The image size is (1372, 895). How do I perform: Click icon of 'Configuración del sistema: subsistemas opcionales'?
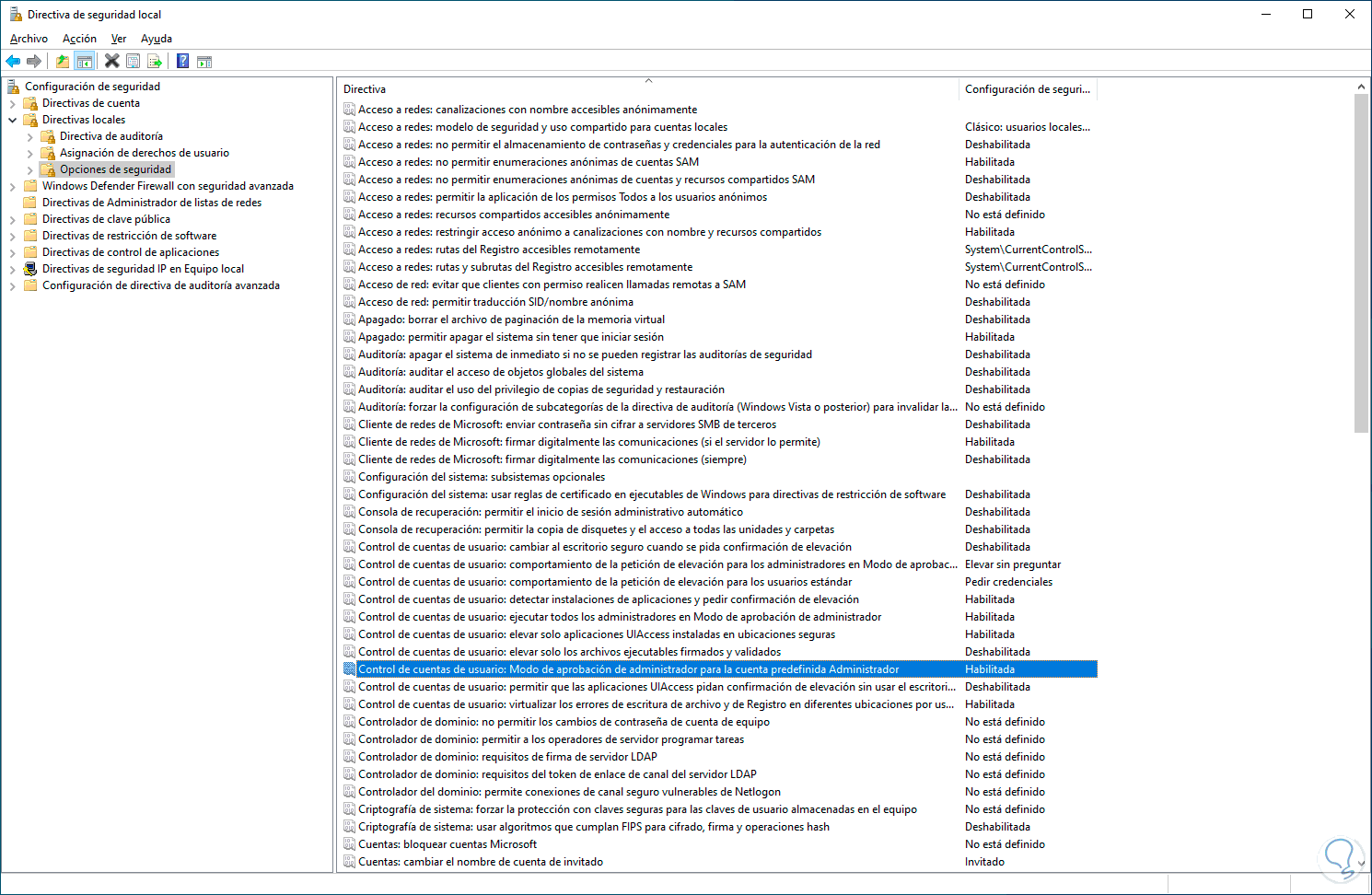349,477
